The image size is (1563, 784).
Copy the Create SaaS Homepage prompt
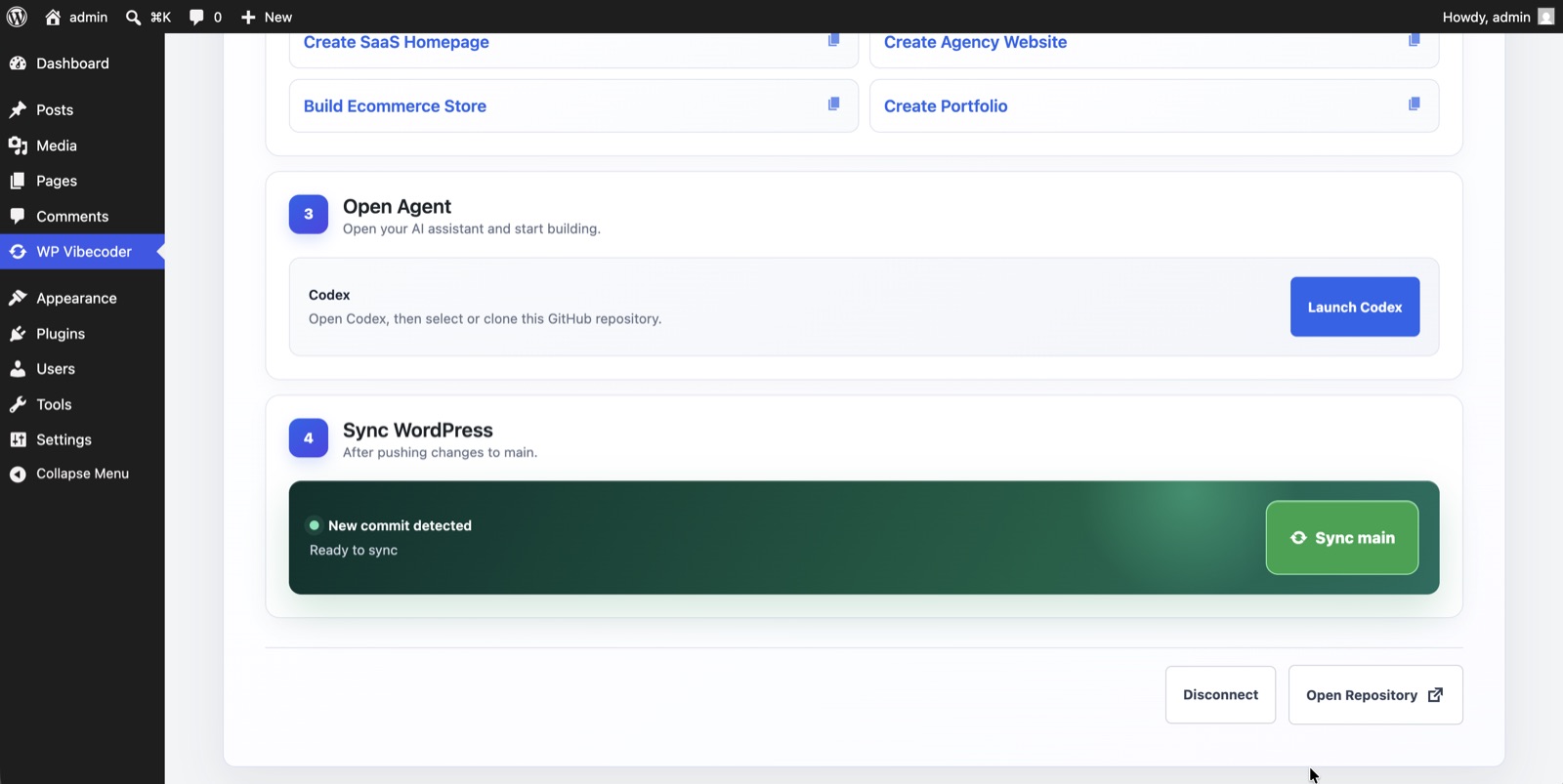click(x=833, y=40)
